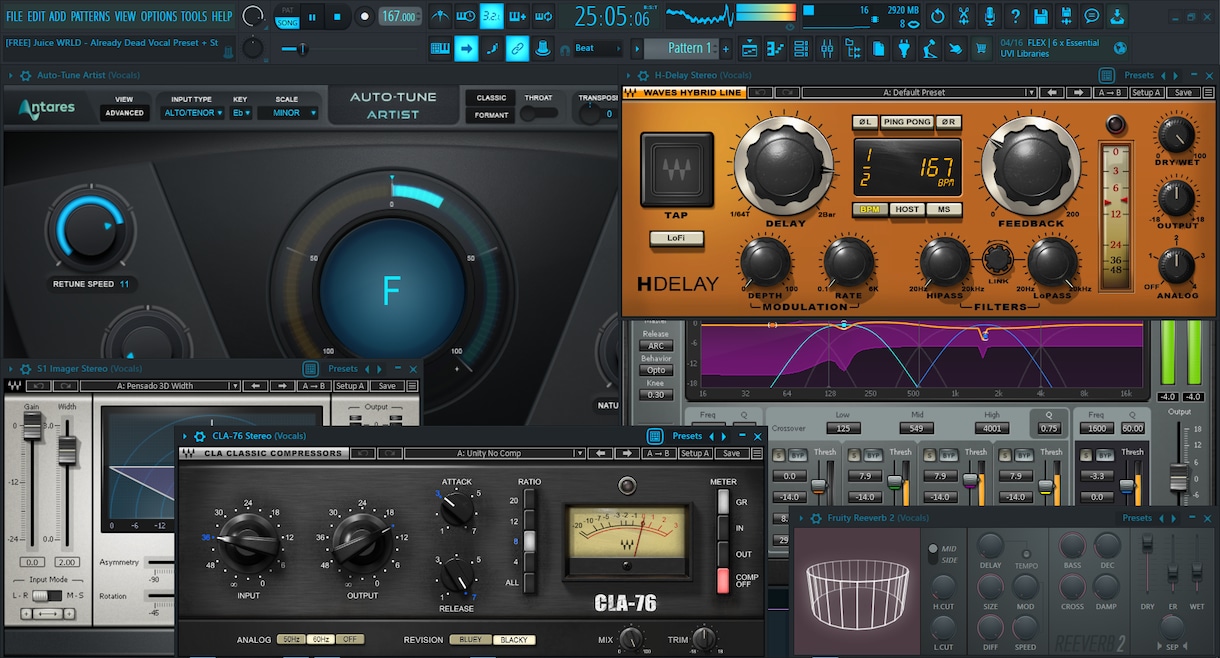The image size is (1220, 658).
Task: Open the TOOLS menu
Action: (194, 16)
